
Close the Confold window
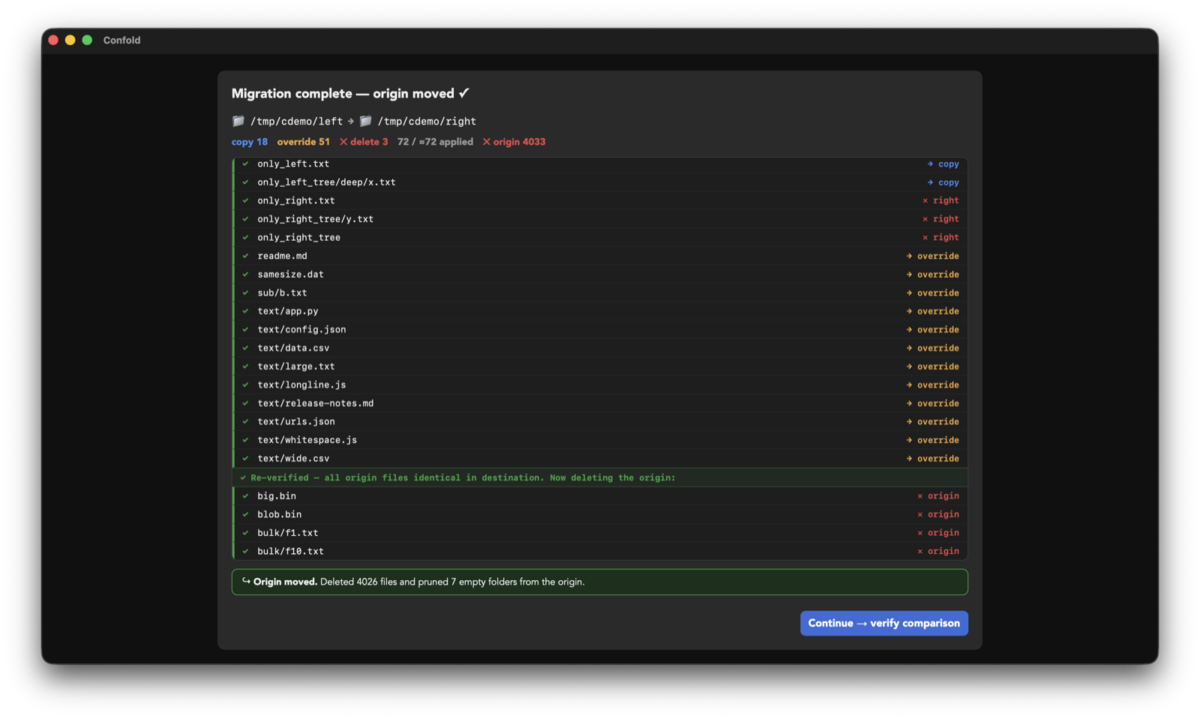(53, 40)
